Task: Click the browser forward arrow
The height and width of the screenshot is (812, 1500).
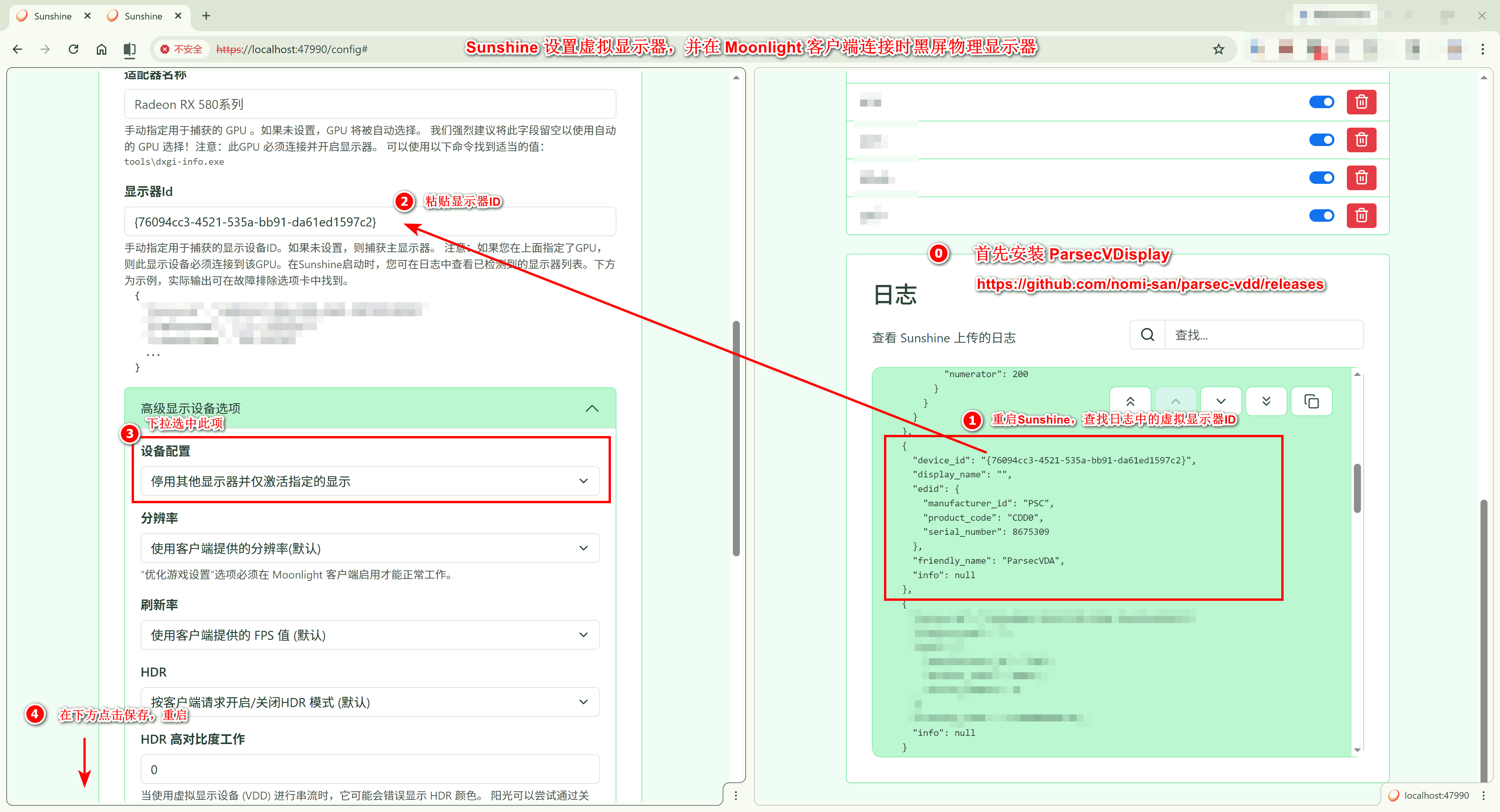Action: [45, 49]
